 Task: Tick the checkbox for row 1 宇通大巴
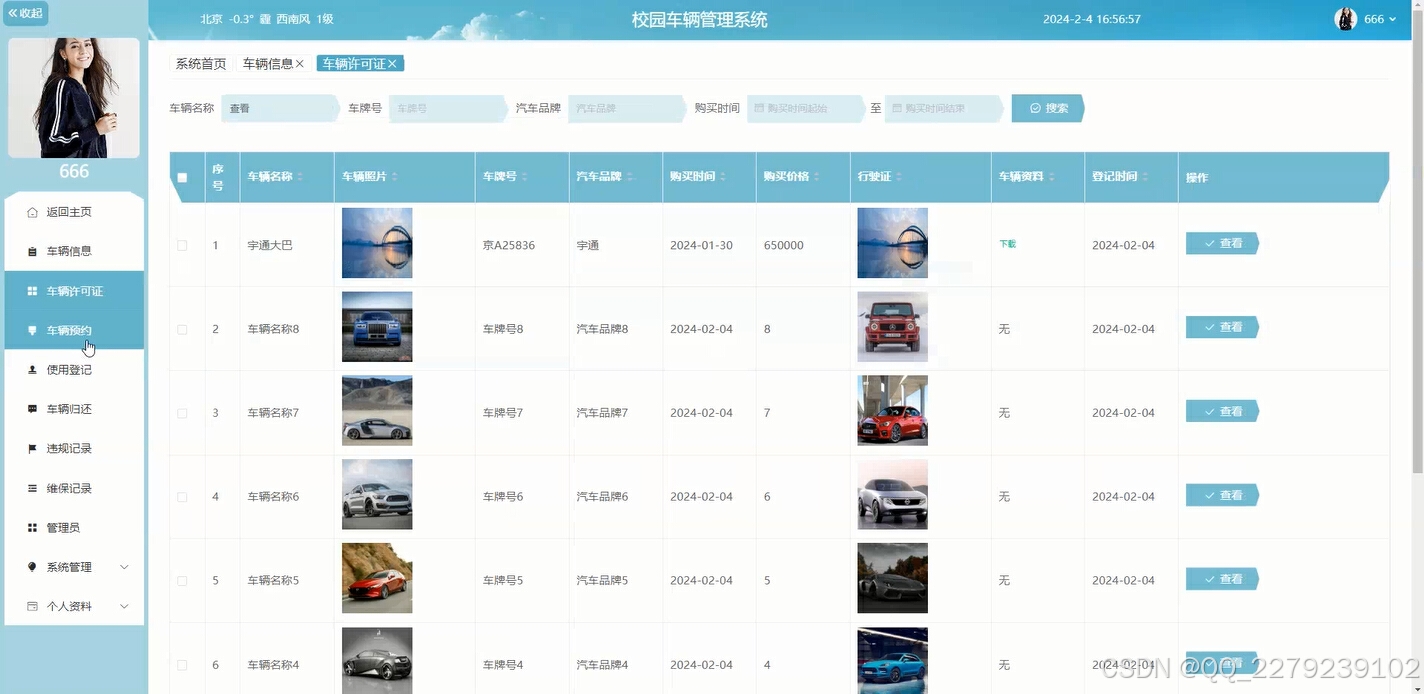coord(183,243)
